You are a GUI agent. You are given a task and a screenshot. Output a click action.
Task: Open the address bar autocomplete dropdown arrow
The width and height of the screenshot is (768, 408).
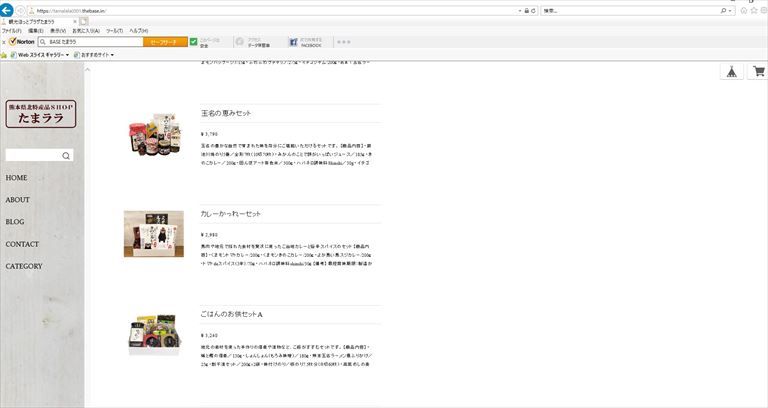click(520, 10)
